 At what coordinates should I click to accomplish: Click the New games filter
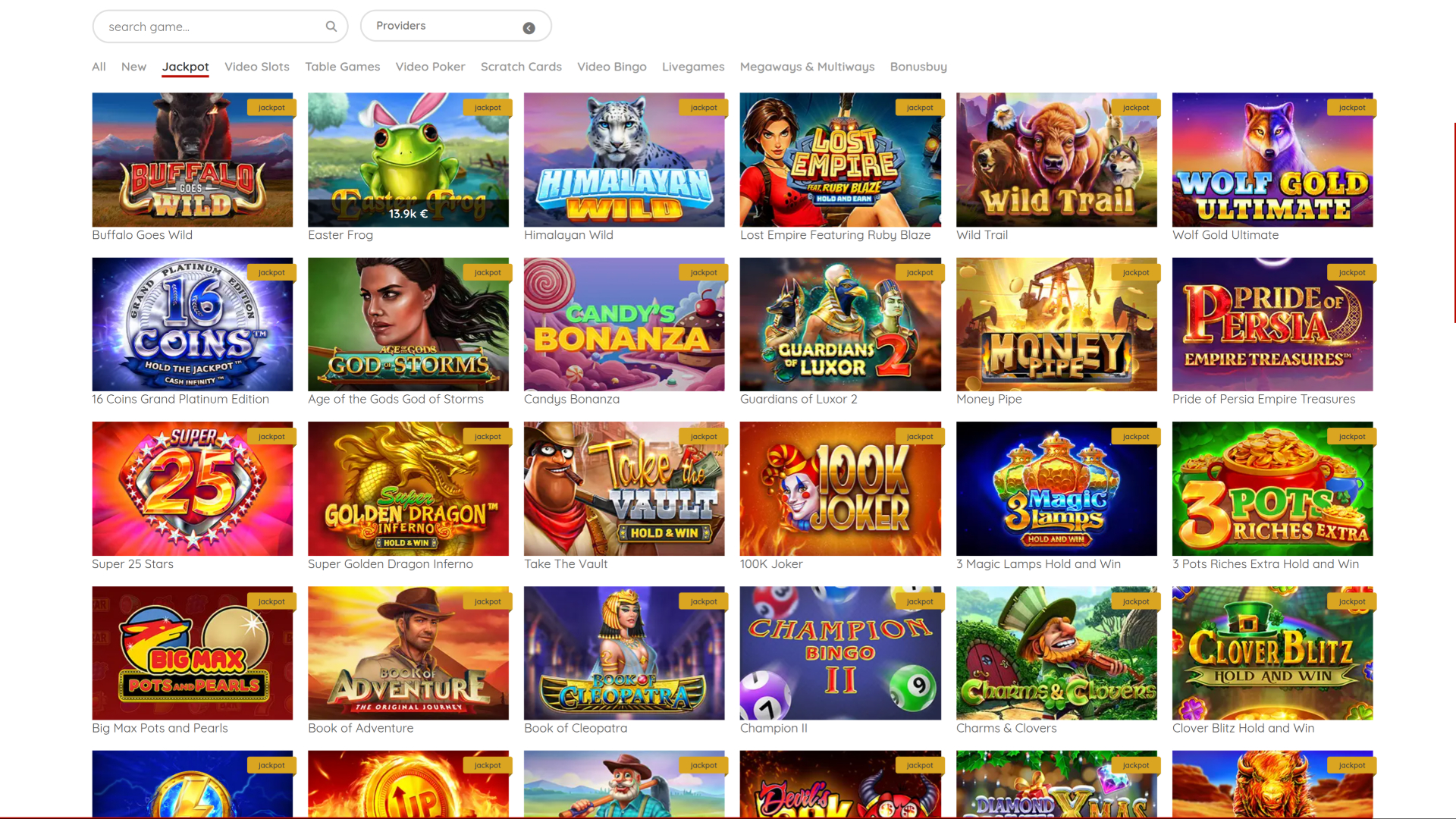(x=133, y=67)
